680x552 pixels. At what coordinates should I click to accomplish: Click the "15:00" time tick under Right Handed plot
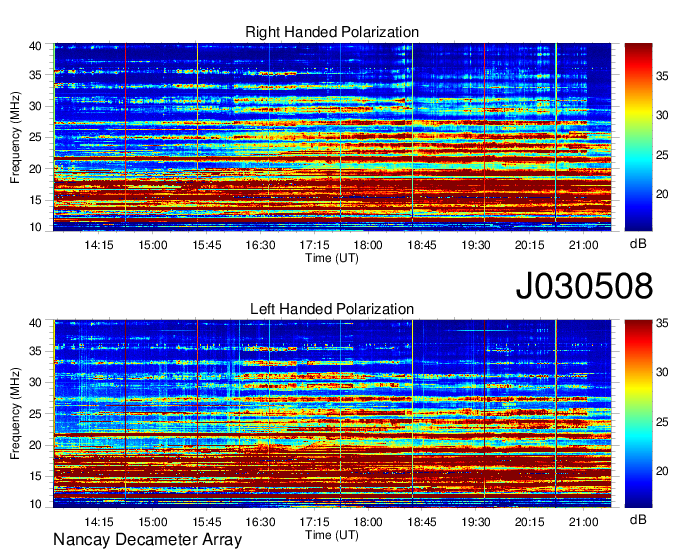pos(153,245)
